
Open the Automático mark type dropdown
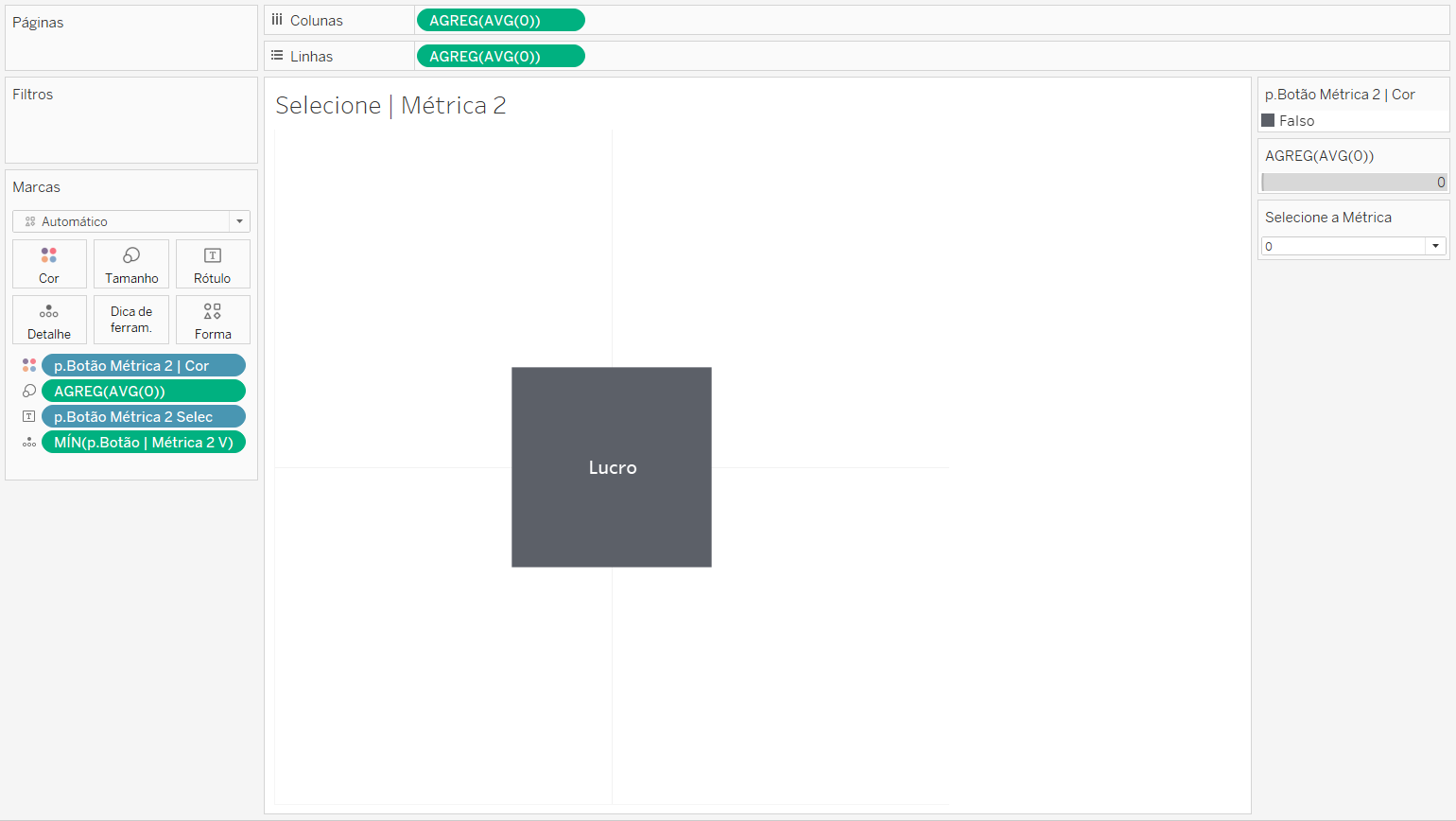click(x=131, y=221)
